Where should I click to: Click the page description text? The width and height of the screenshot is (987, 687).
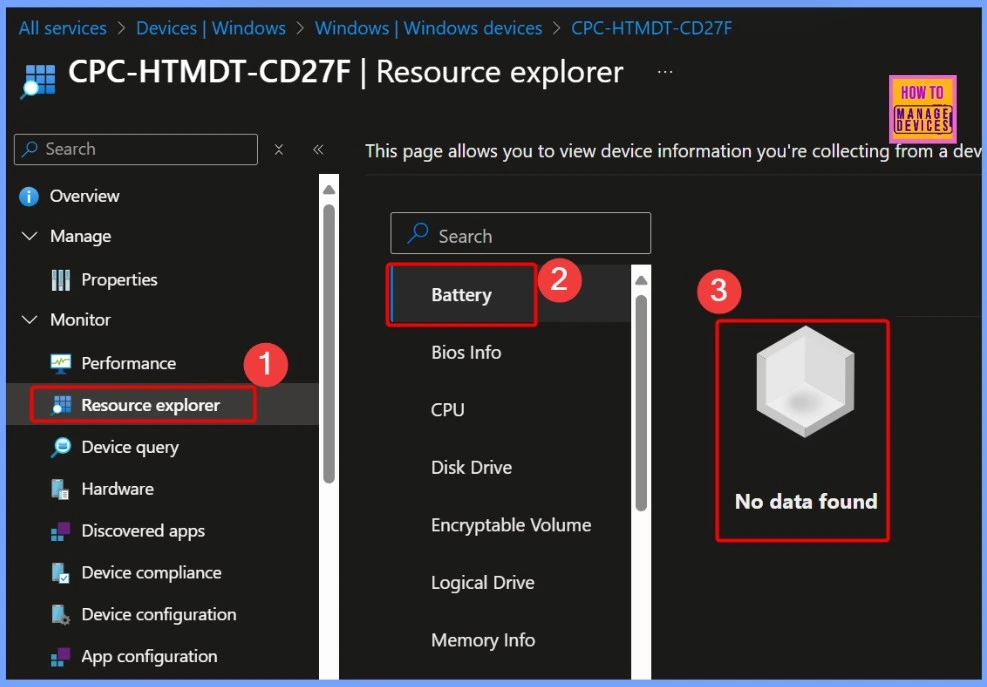[x=673, y=151]
